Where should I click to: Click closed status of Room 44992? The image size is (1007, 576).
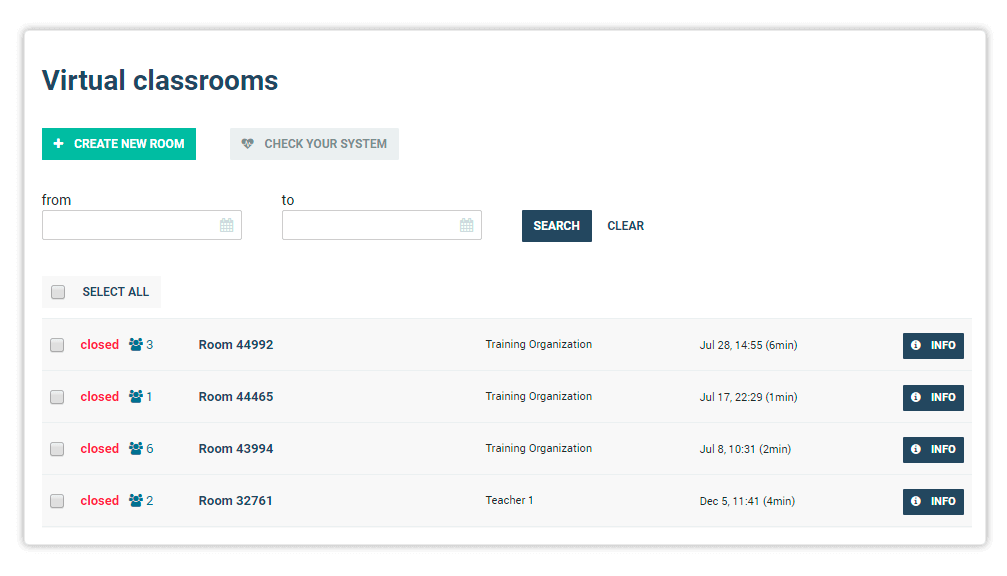pyautogui.click(x=100, y=345)
